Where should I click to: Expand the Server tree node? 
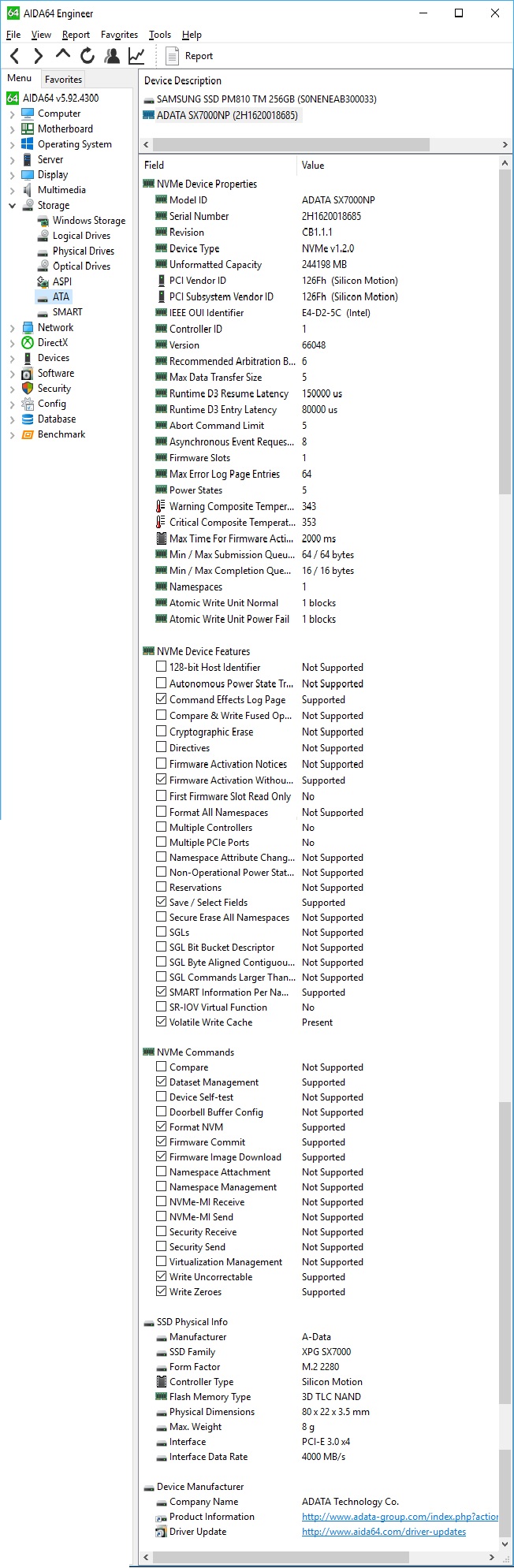[x=13, y=159]
